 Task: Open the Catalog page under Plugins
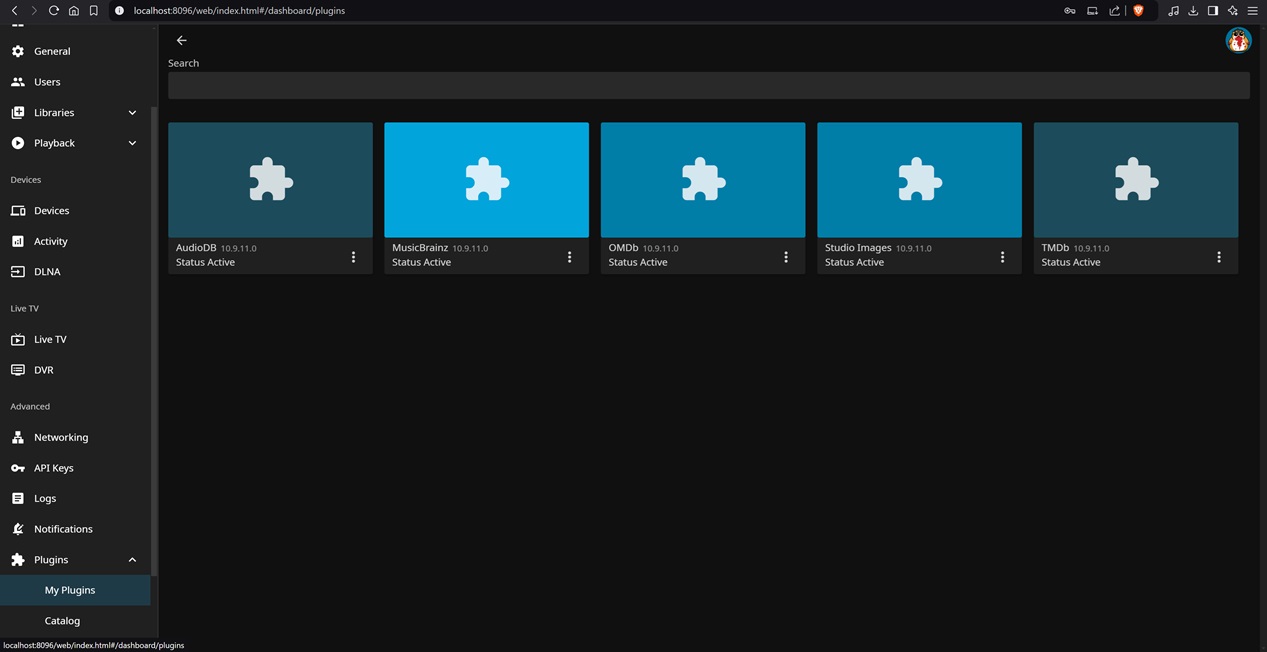coord(62,621)
